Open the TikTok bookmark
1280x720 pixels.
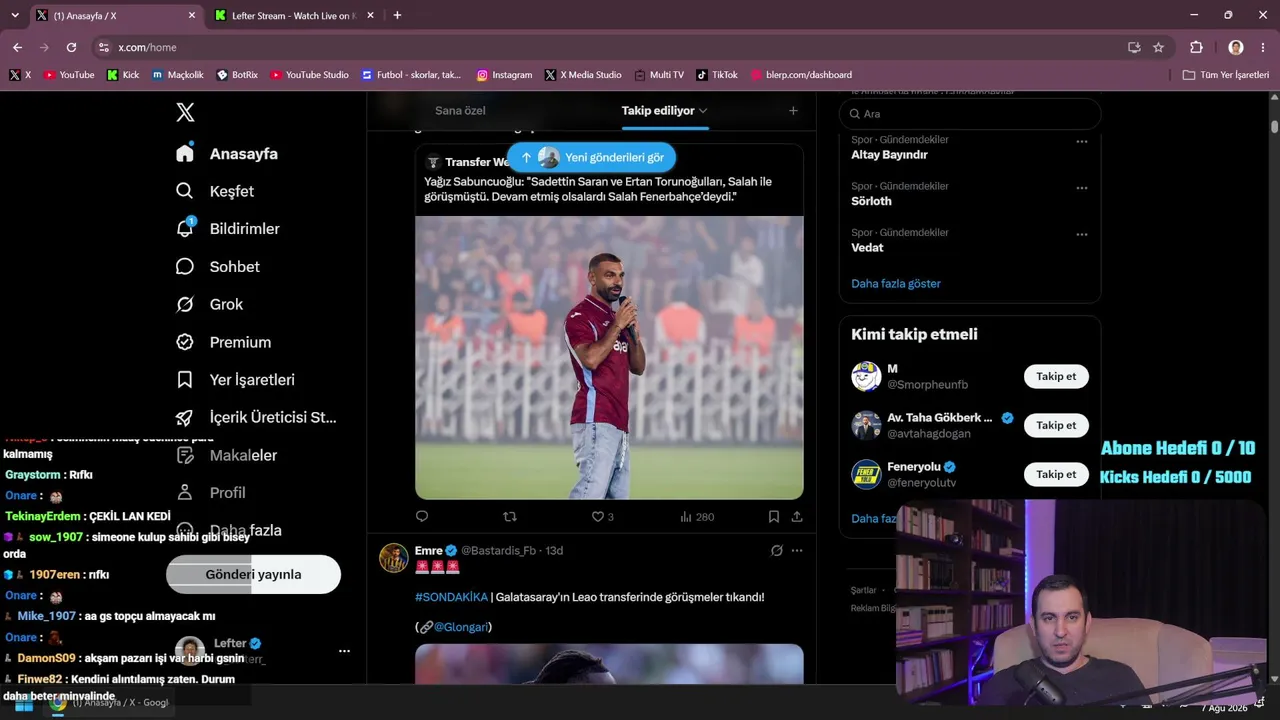[x=717, y=75]
